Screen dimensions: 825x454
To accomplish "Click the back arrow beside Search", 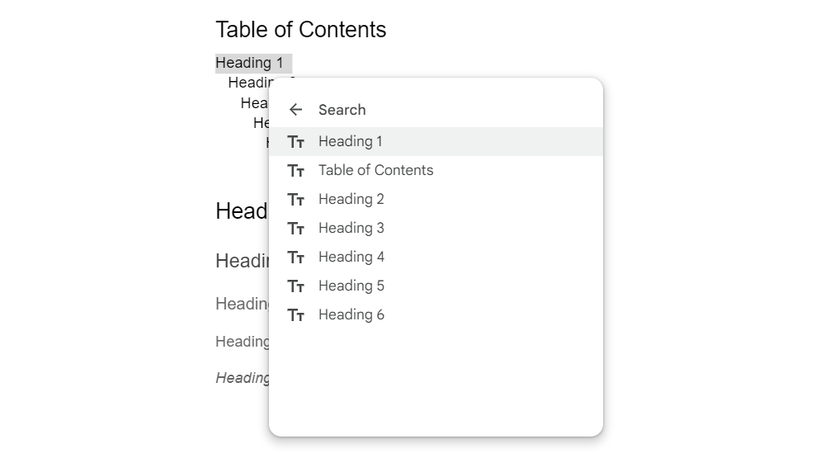I will 295,110.
